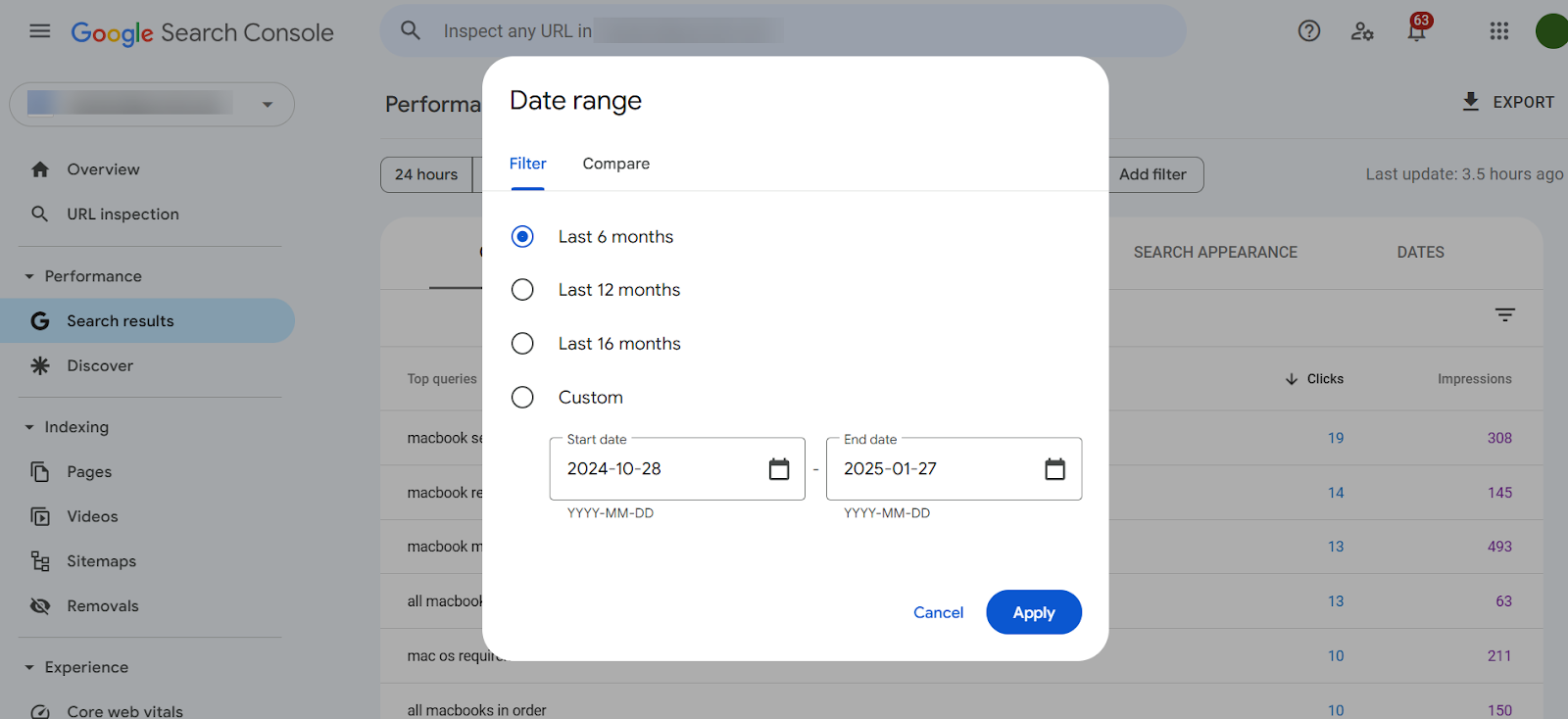
Task: Click the Inspect any URL search field
Action: point(783,31)
